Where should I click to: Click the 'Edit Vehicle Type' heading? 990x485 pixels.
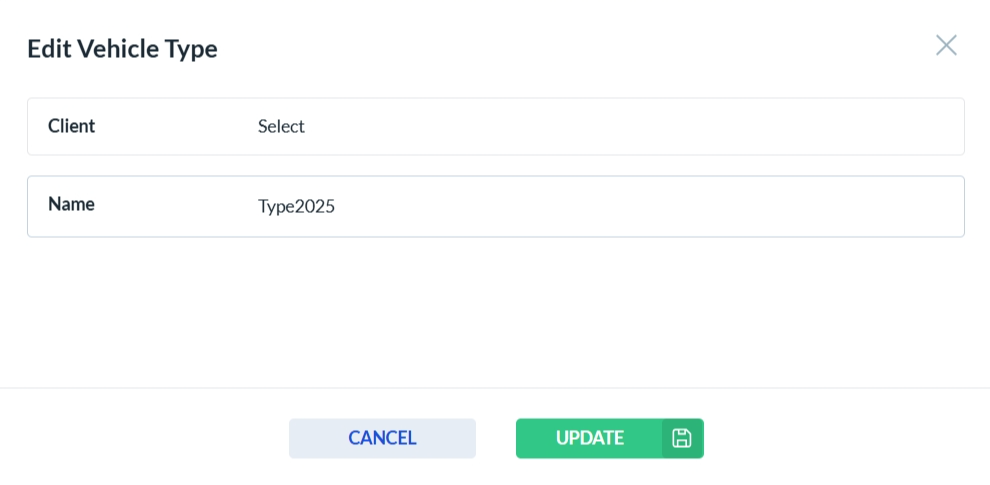pyautogui.click(x=122, y=48)
